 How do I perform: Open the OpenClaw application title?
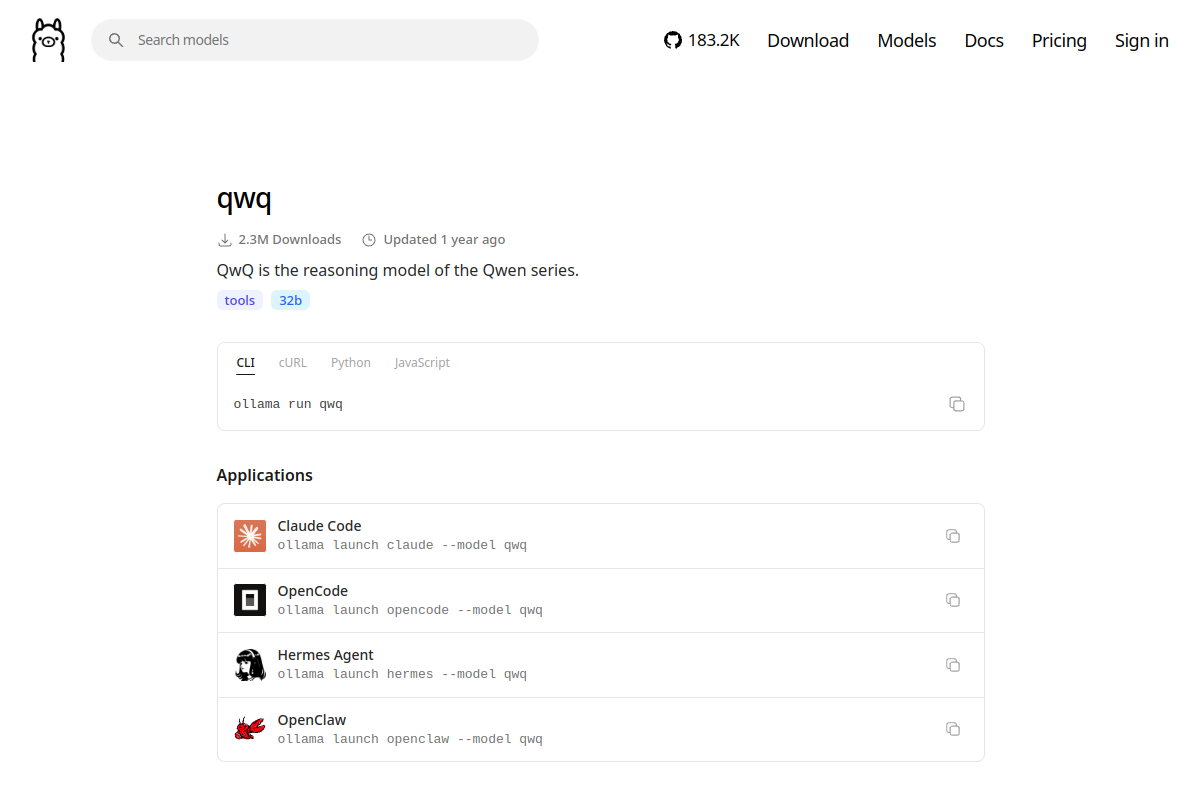pos(312,720)
